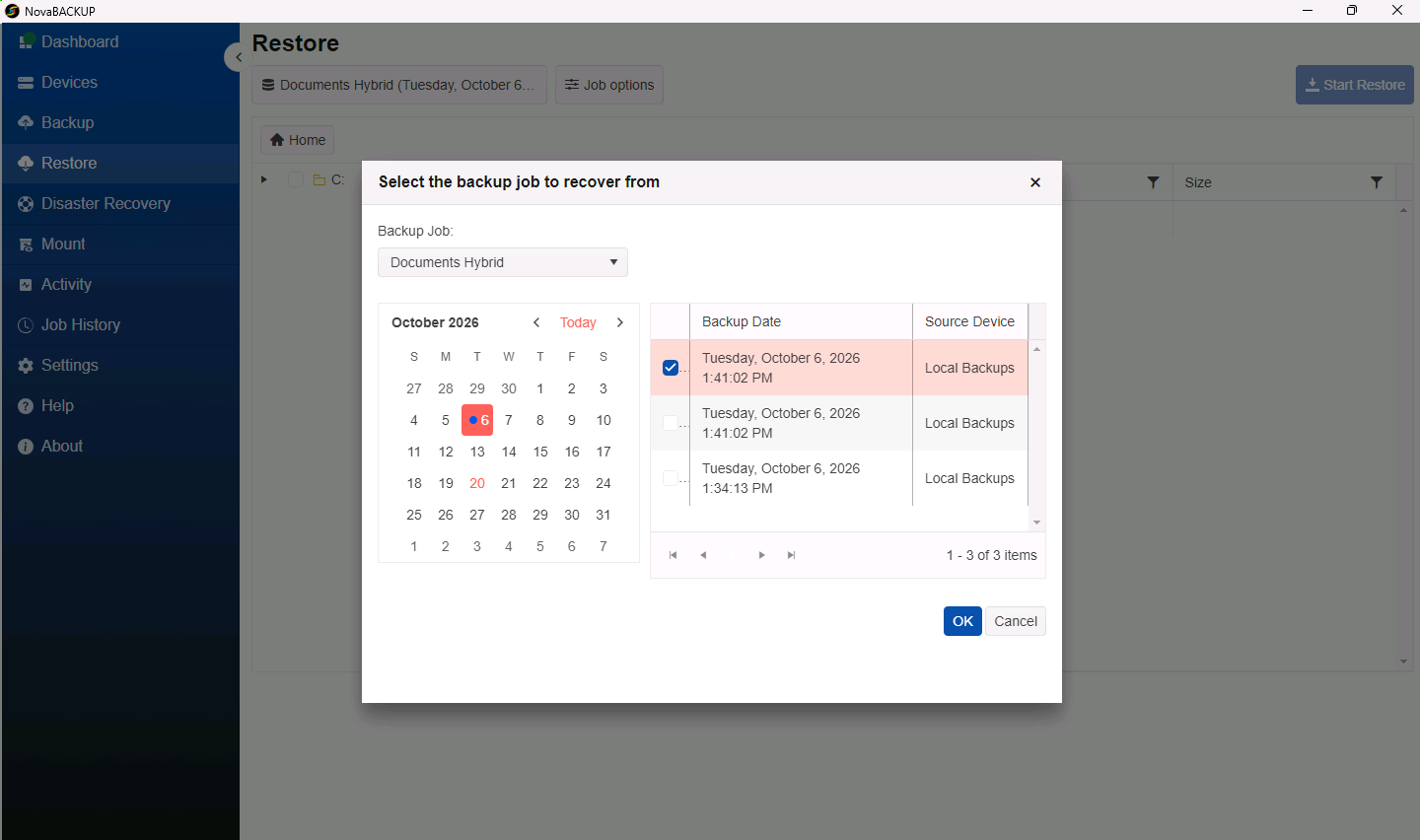Go to previous month in calendar

pos(536,322)
